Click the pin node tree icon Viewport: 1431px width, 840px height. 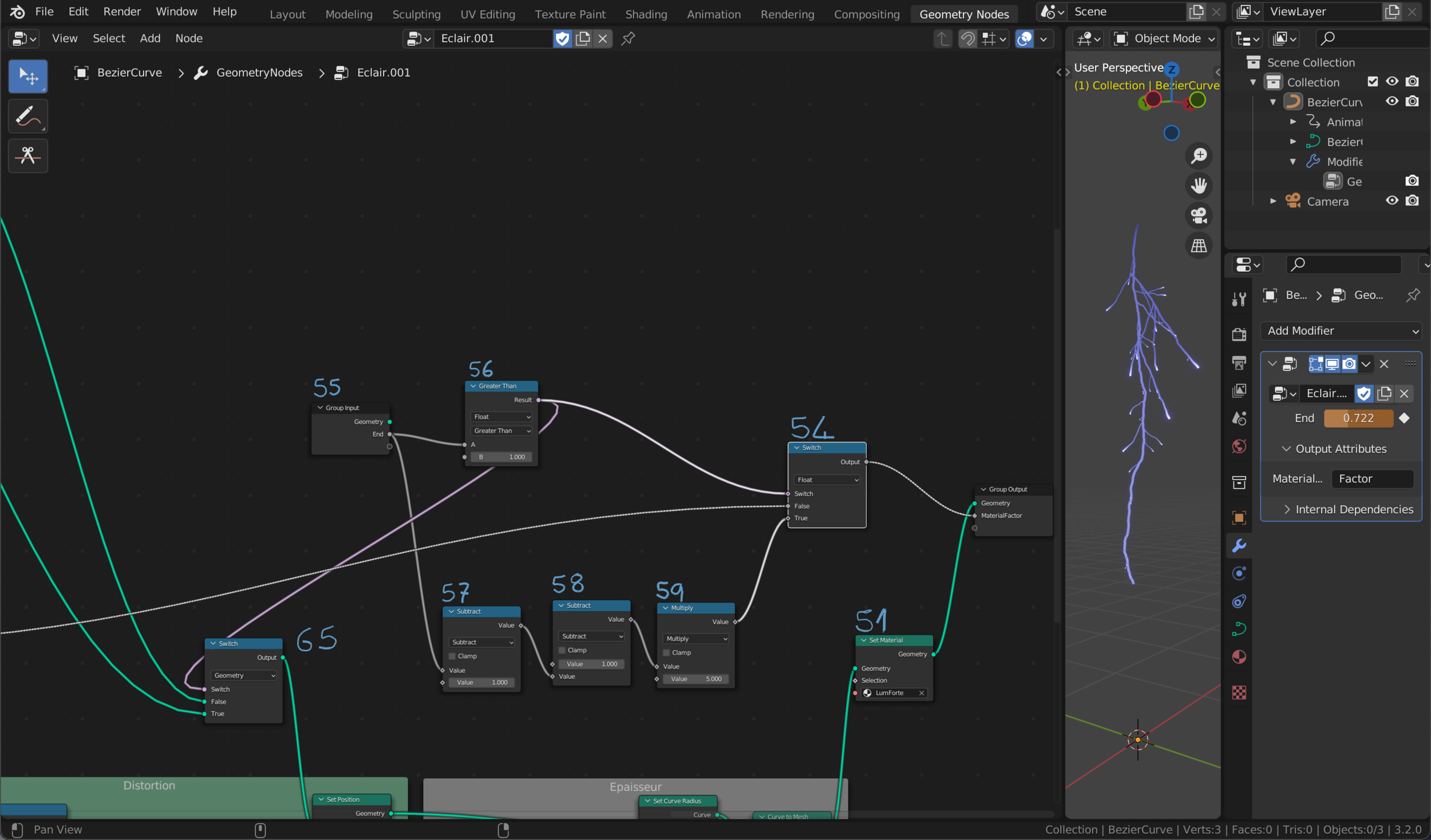pyautogui.click(x=628, y=38)
